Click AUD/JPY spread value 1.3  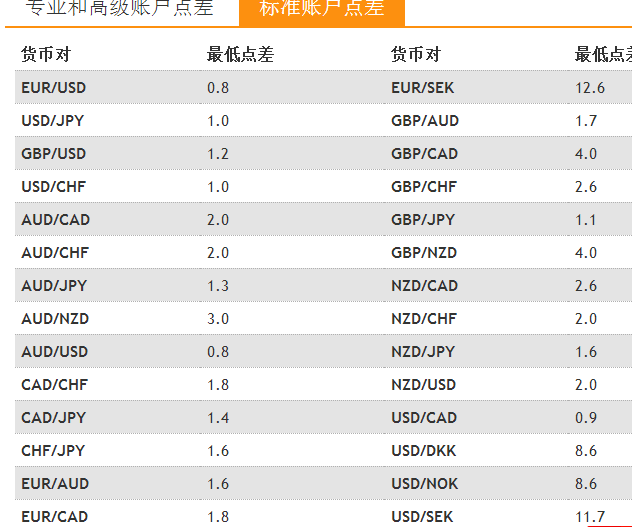pyautogui.click(x=218, y=286)
